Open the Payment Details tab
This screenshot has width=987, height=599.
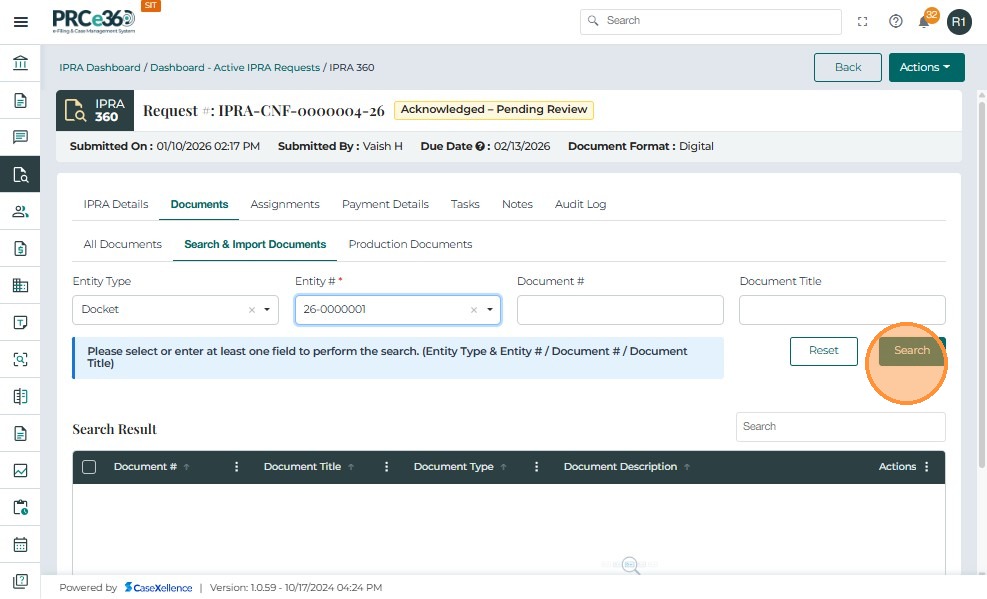click(385, 204)
